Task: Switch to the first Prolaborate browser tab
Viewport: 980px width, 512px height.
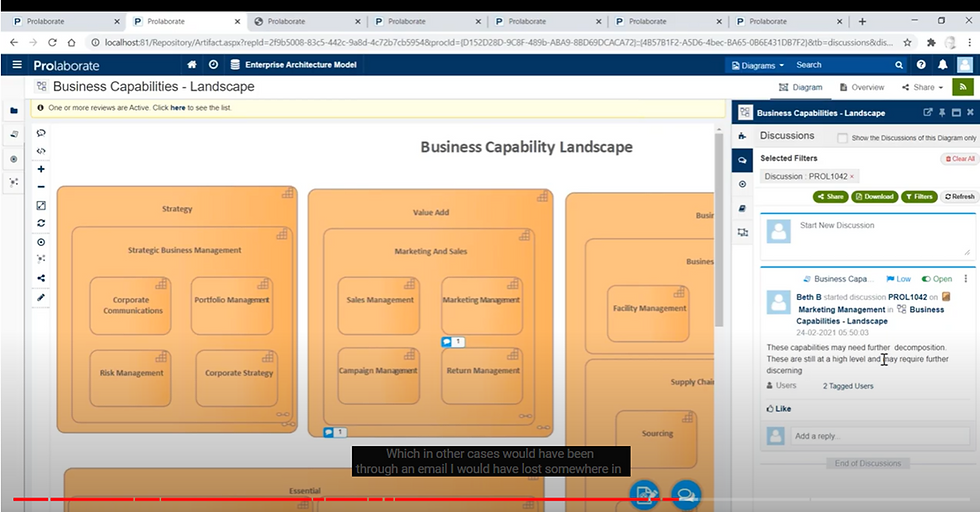Action: (x=66, y=21)
